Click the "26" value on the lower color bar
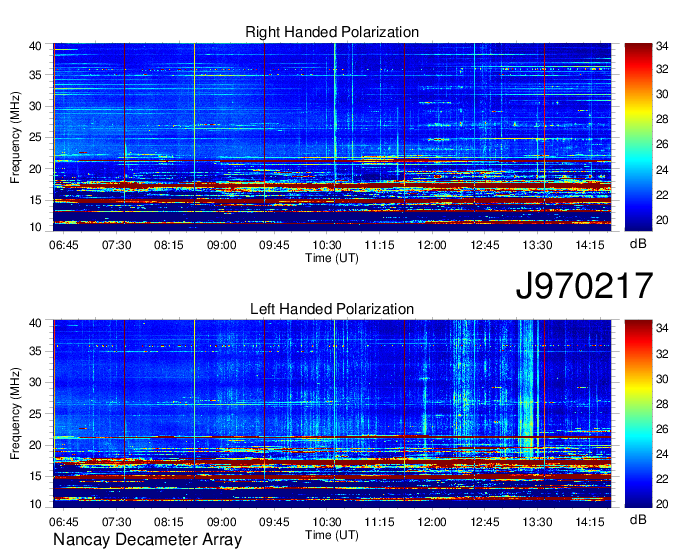This screenshot has height=552, width=680. coord(662,429)
